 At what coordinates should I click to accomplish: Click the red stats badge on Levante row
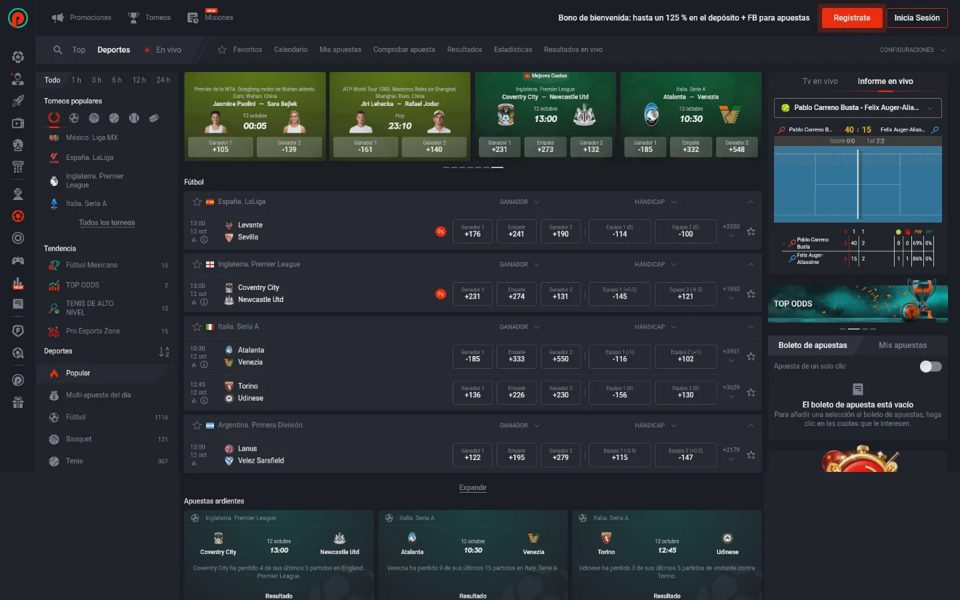440,231
